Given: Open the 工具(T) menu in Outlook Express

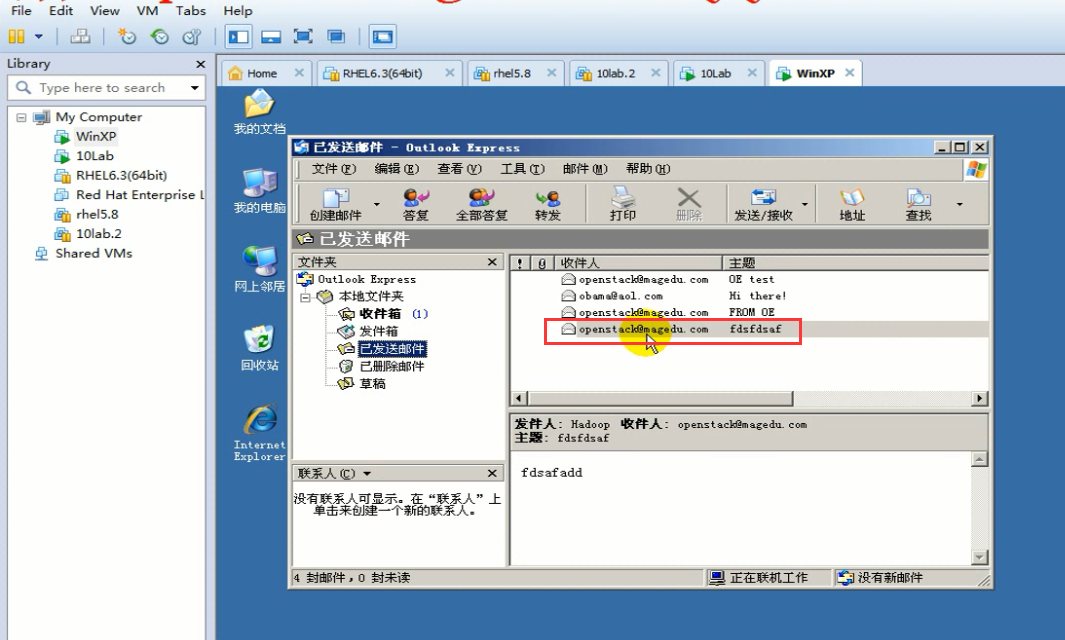Looking at the screenshot, I should 522,169.
